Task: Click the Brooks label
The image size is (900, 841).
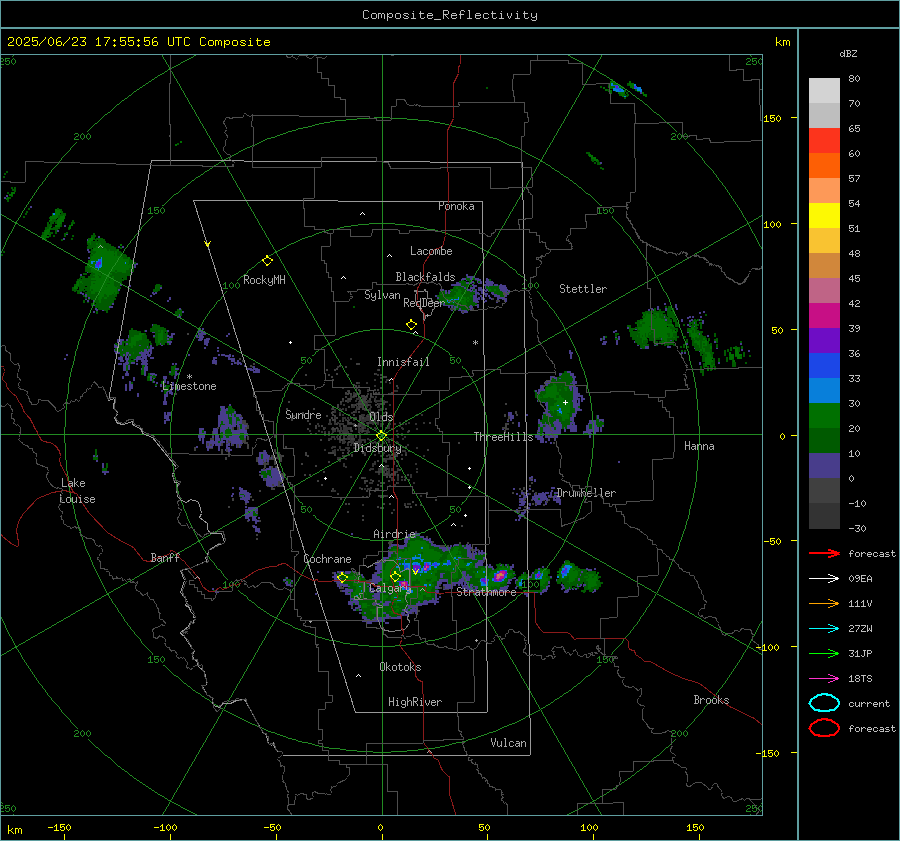Action: 711,700
